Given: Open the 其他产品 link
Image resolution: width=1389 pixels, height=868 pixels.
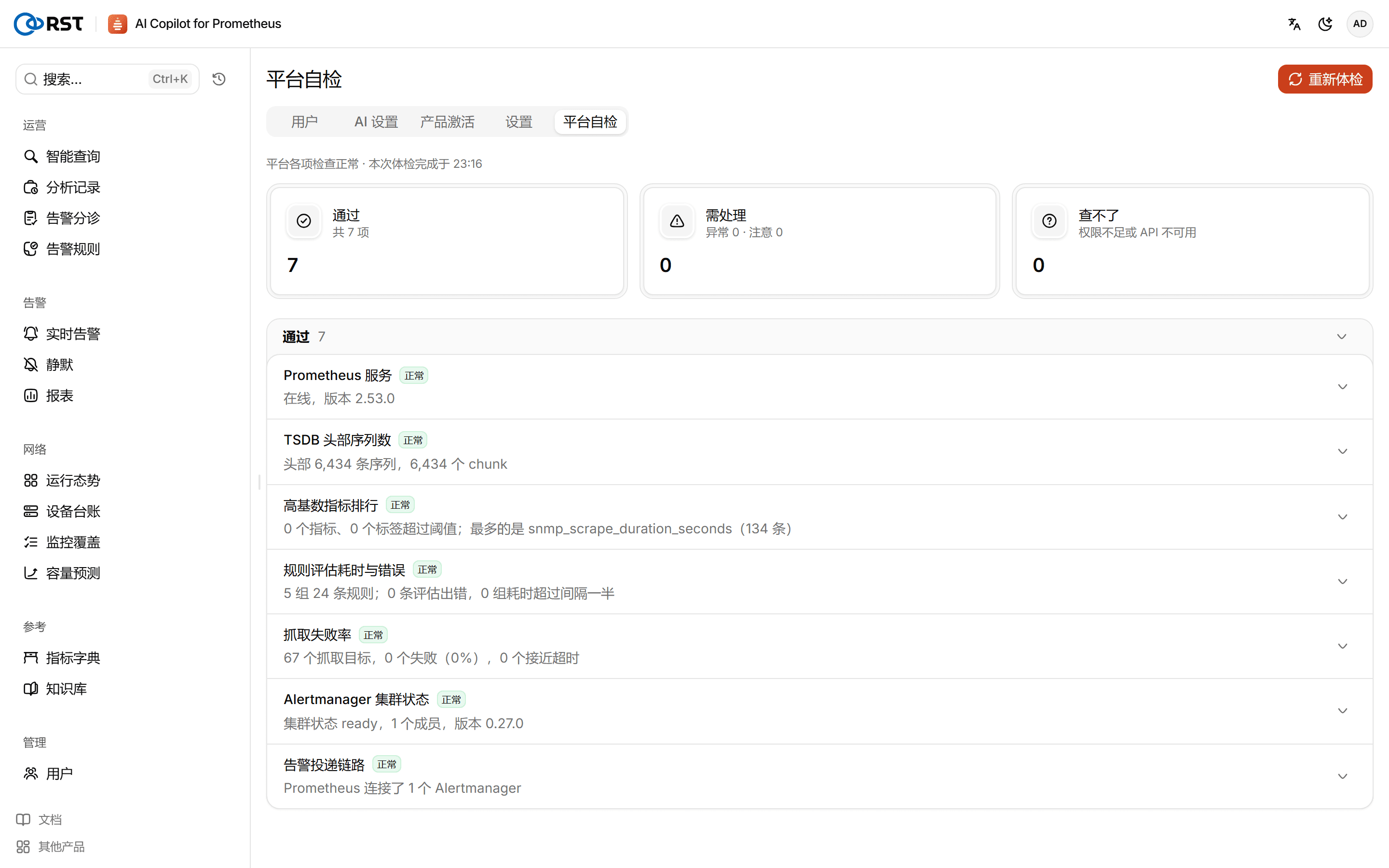Looking at the screenshot, I should 51,847.
